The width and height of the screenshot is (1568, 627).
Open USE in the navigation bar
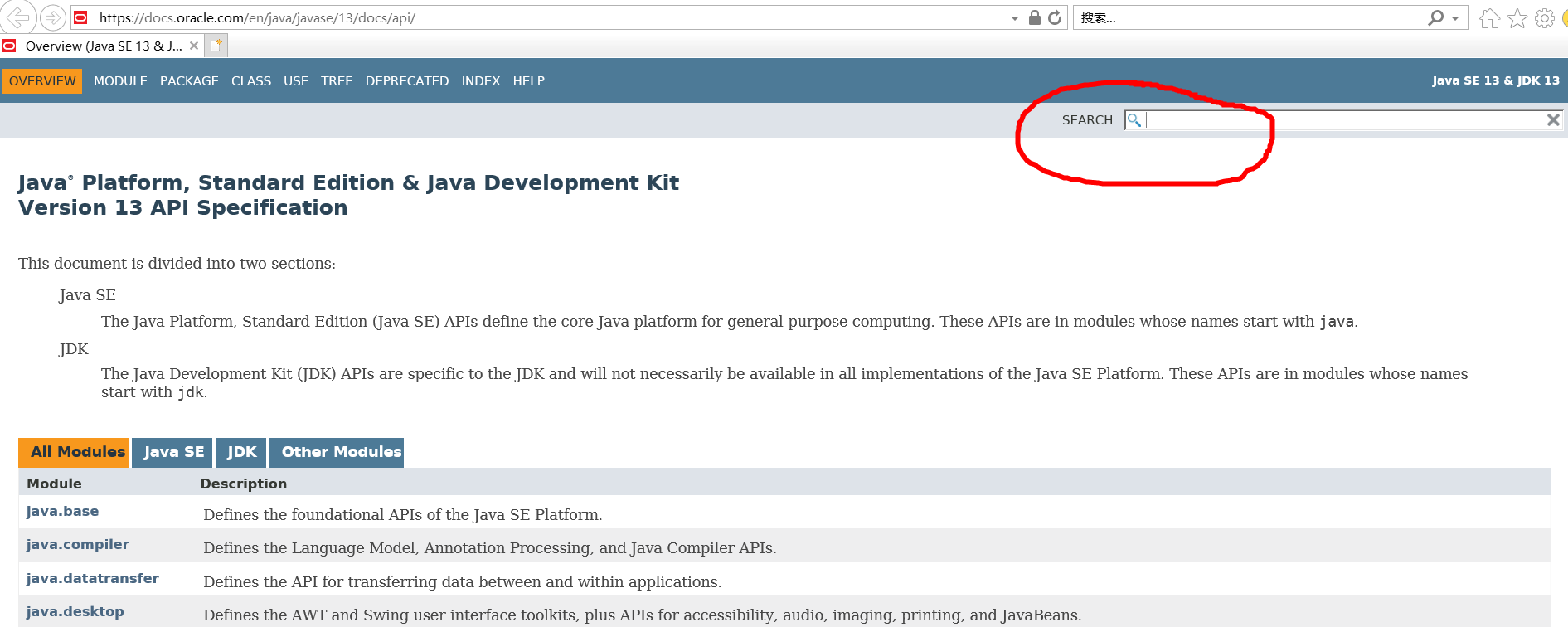point(296,81)
